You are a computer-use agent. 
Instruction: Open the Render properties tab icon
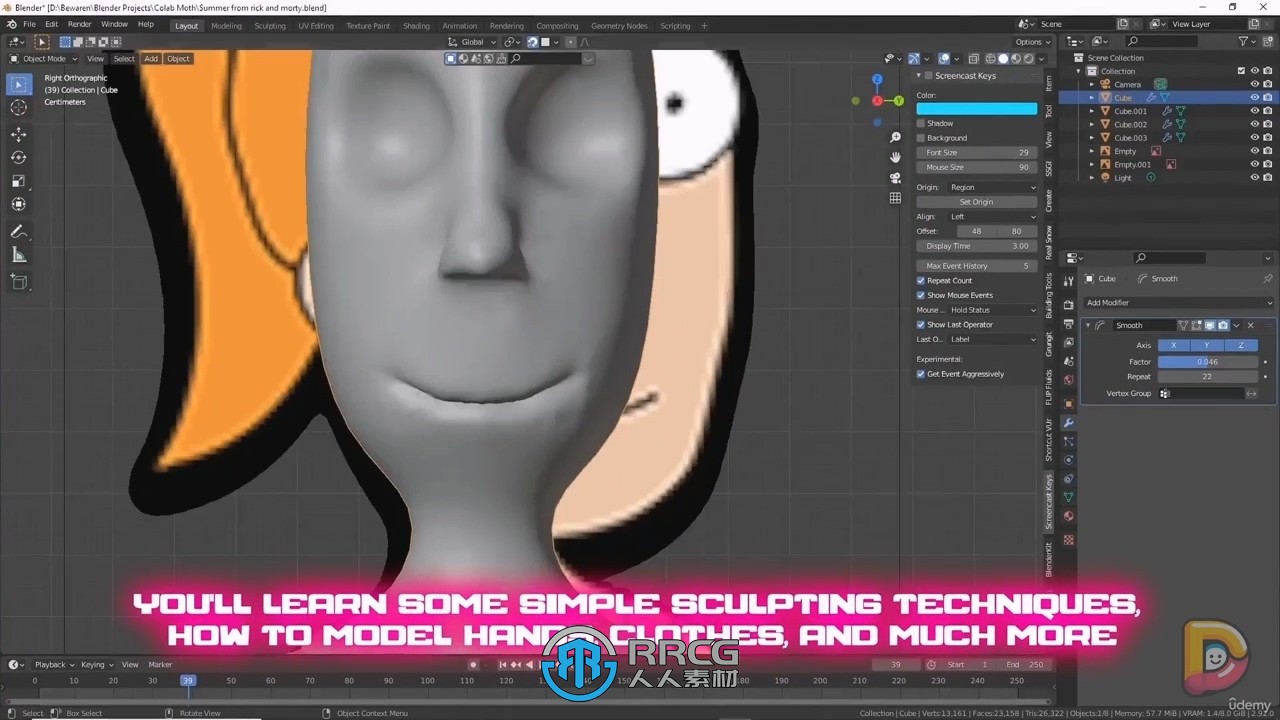click(x=1068, y=304)
